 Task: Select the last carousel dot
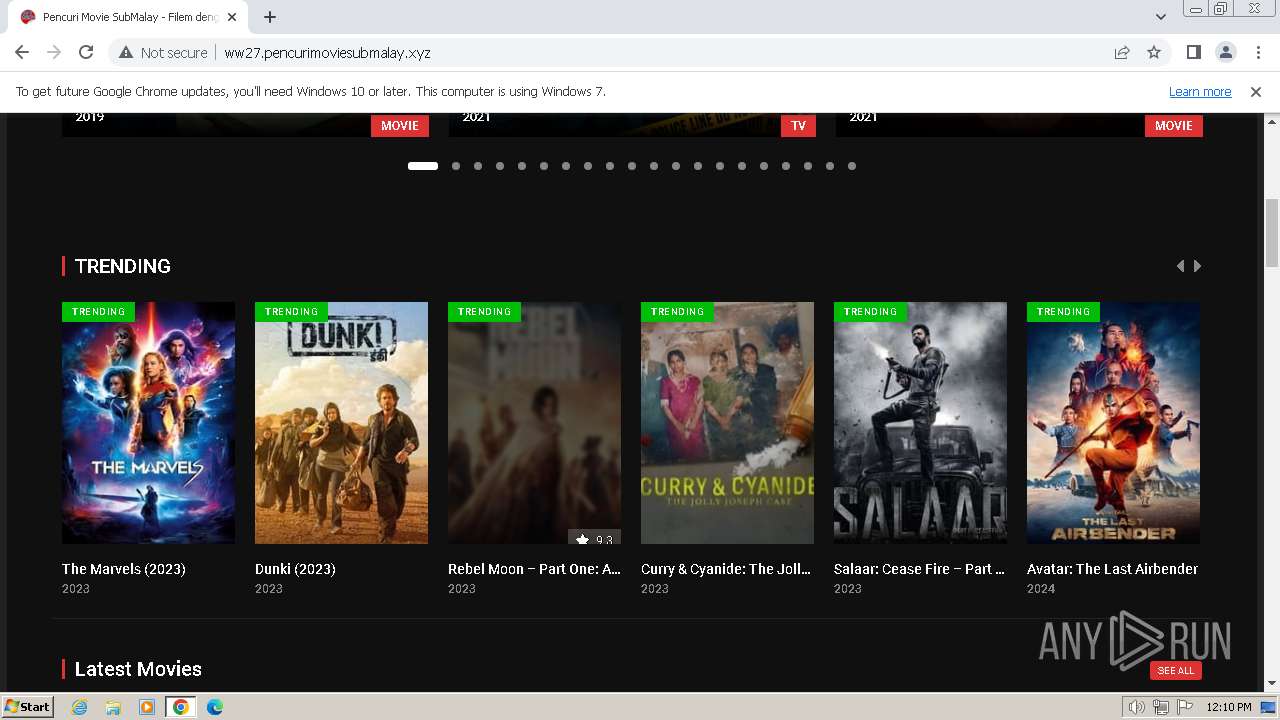coord(852,166)
